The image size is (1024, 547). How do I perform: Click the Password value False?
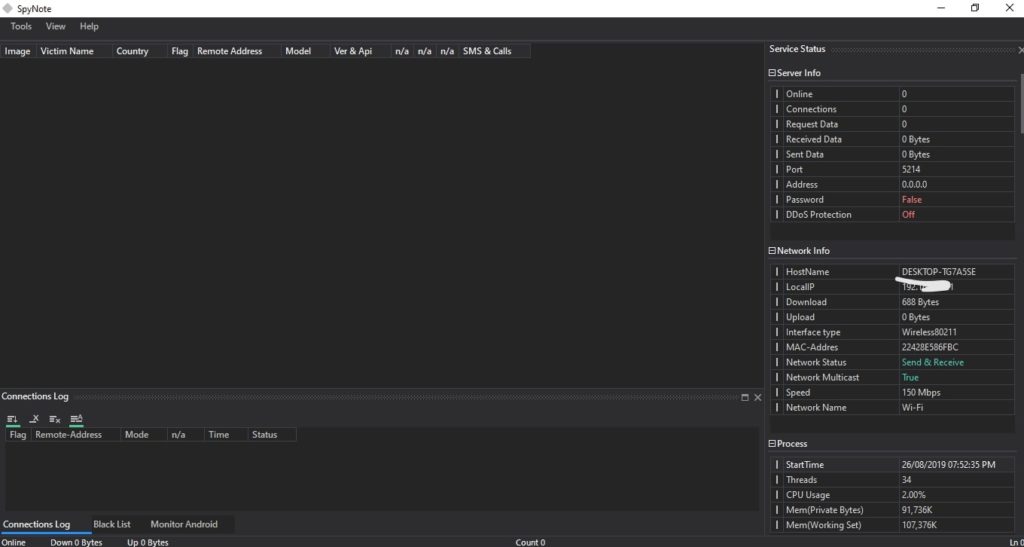[912, 199]
